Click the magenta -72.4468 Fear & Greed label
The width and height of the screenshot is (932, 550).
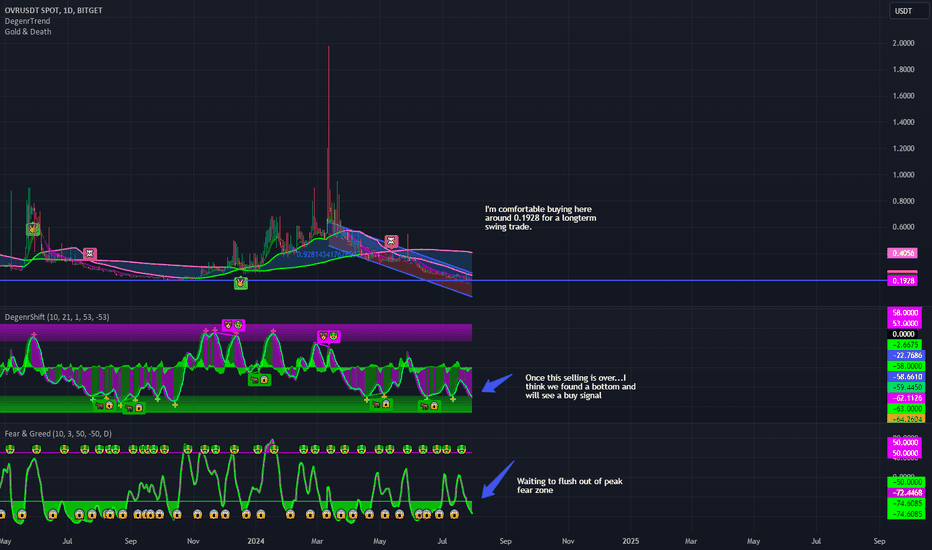906,493
